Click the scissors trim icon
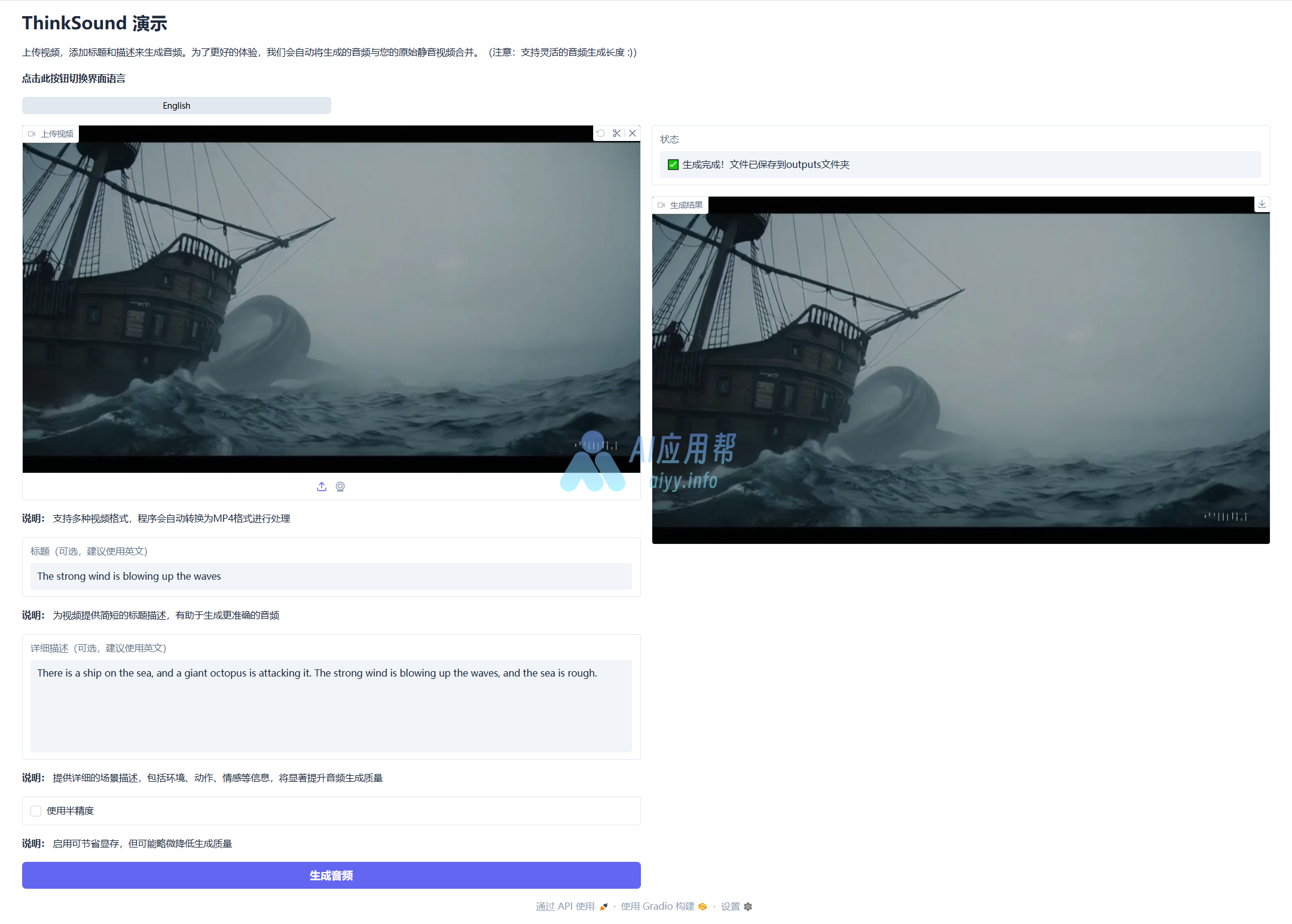The width and height of the screenshot is (1292, 924). [x=616, y=133]
